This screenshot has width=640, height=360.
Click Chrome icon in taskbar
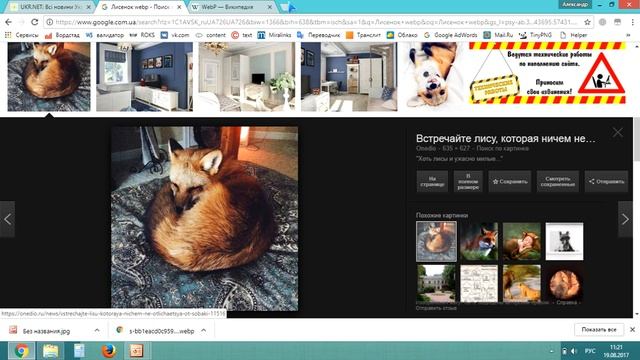pyautogui.click(x=21, y=351)
